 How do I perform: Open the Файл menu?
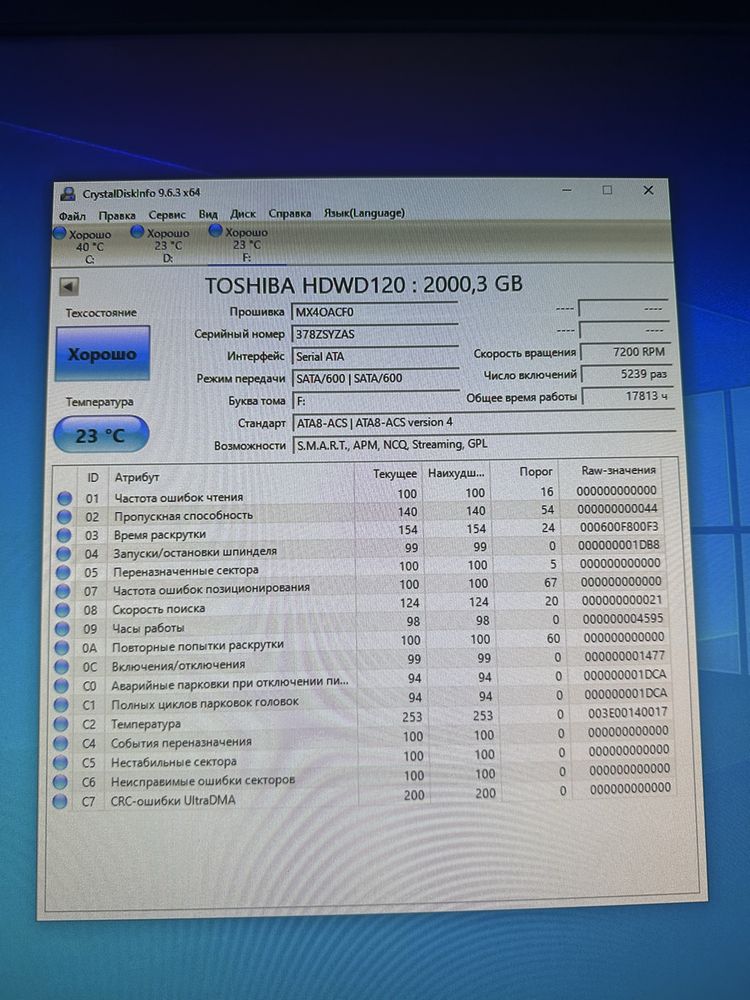tap(72, 216)
